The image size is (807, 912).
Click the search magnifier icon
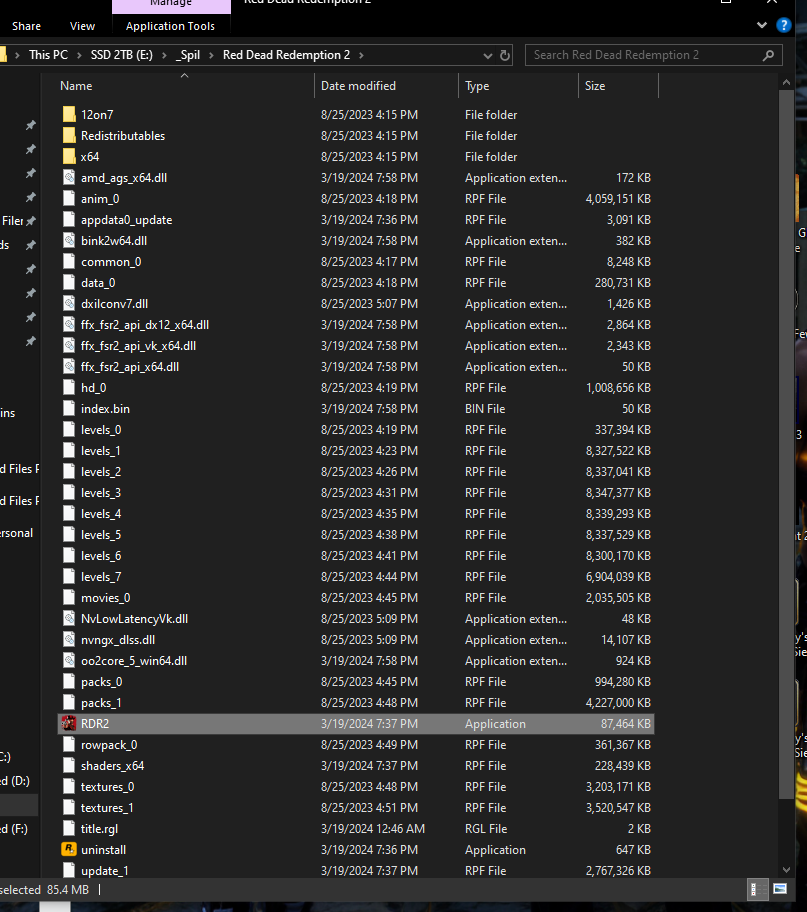pos(769,55)
